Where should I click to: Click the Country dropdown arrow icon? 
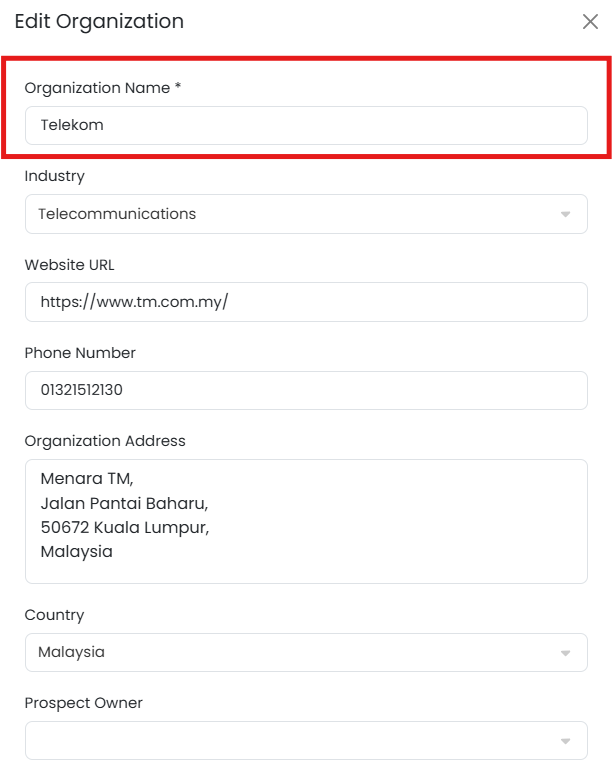coord(565,653)
